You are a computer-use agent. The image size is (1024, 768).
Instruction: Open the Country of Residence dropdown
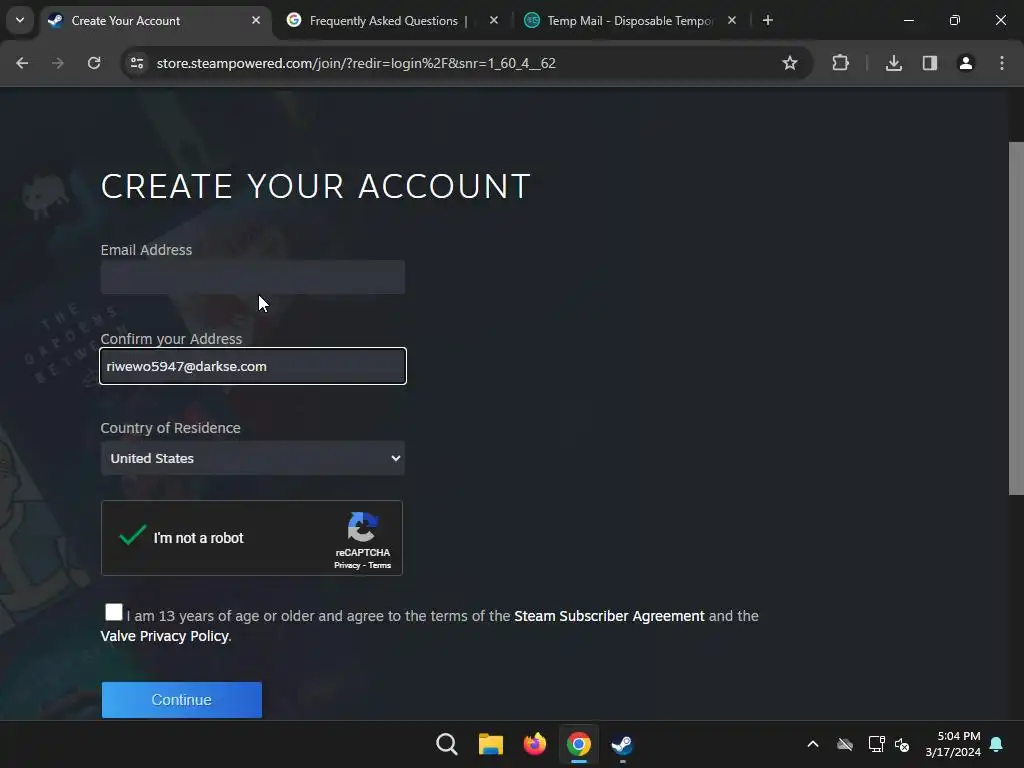(x=253, y=458)
